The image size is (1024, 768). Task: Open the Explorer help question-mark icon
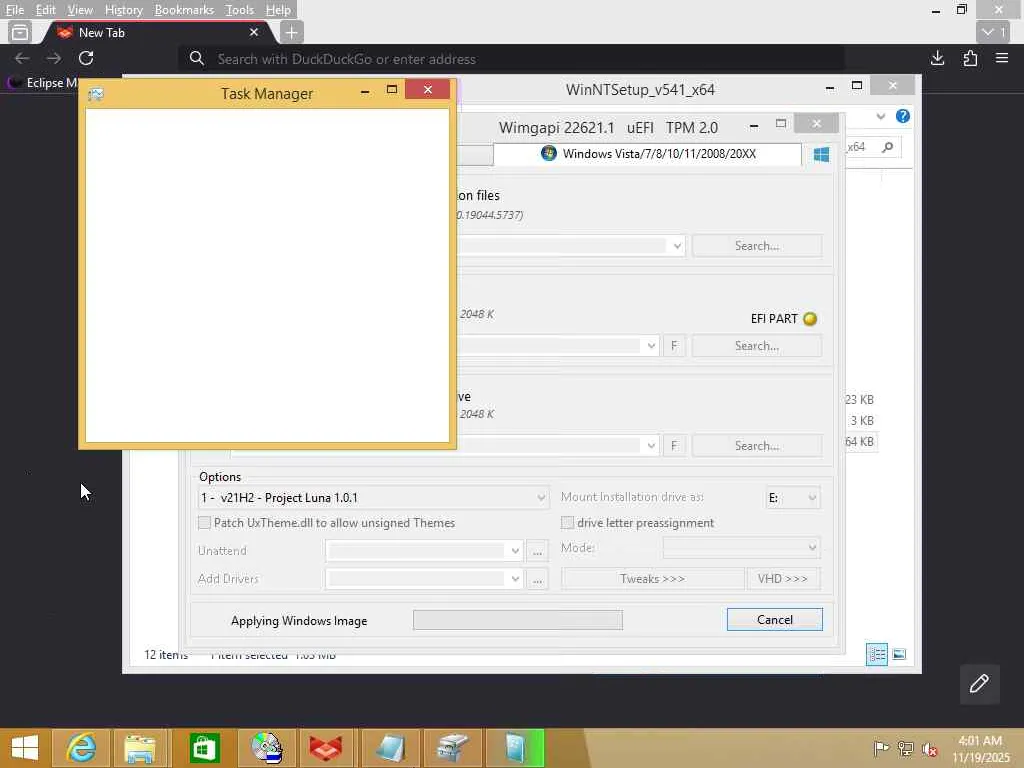(x=903, y=116)
